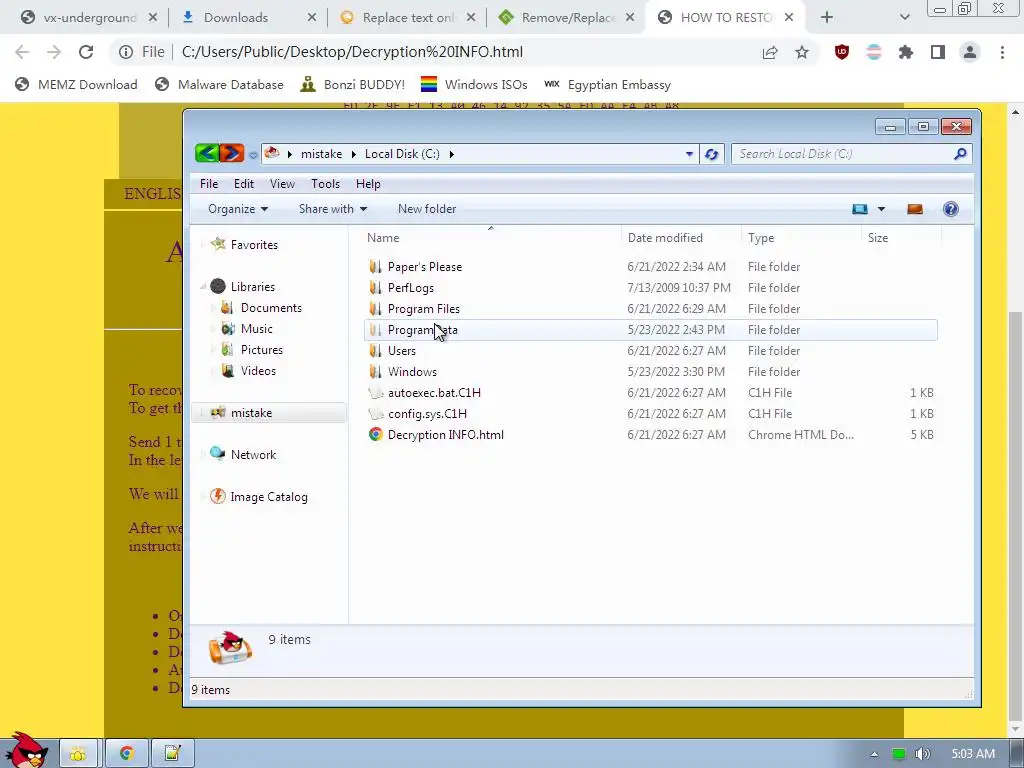1024x768 pixels.
Task: Select Music library in the sidebar
Action: tap(257, 328)
